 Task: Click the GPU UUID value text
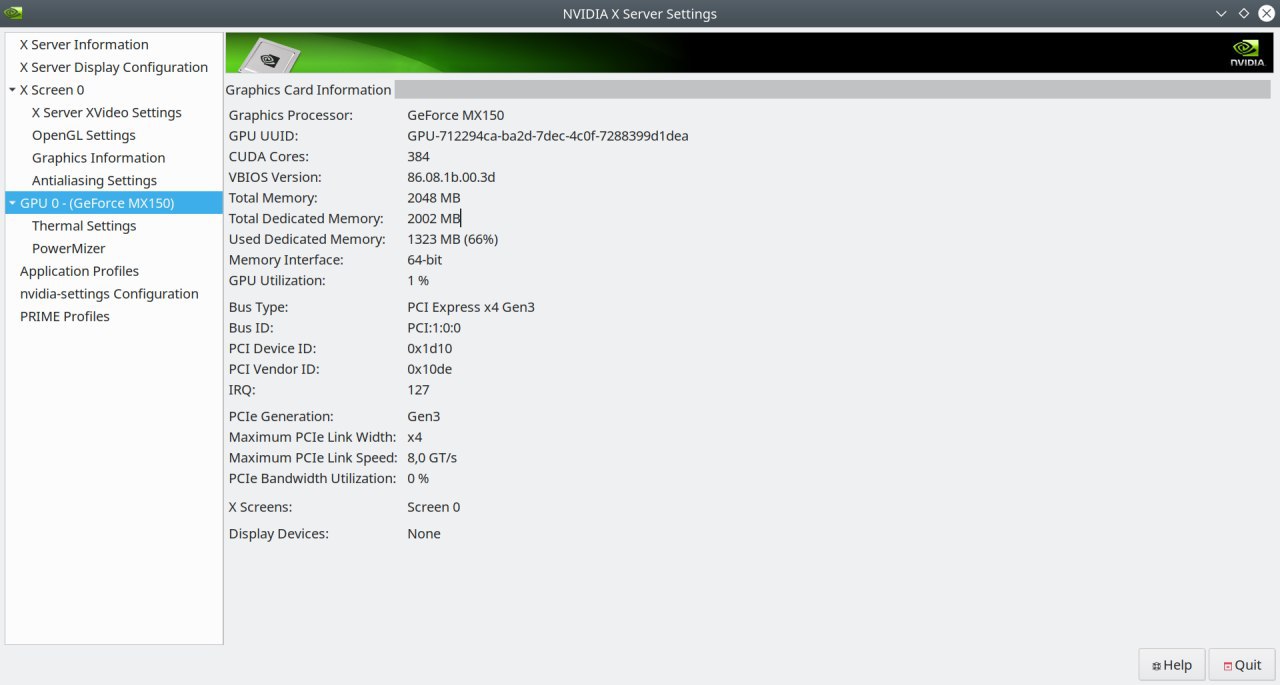coord(547,136)
